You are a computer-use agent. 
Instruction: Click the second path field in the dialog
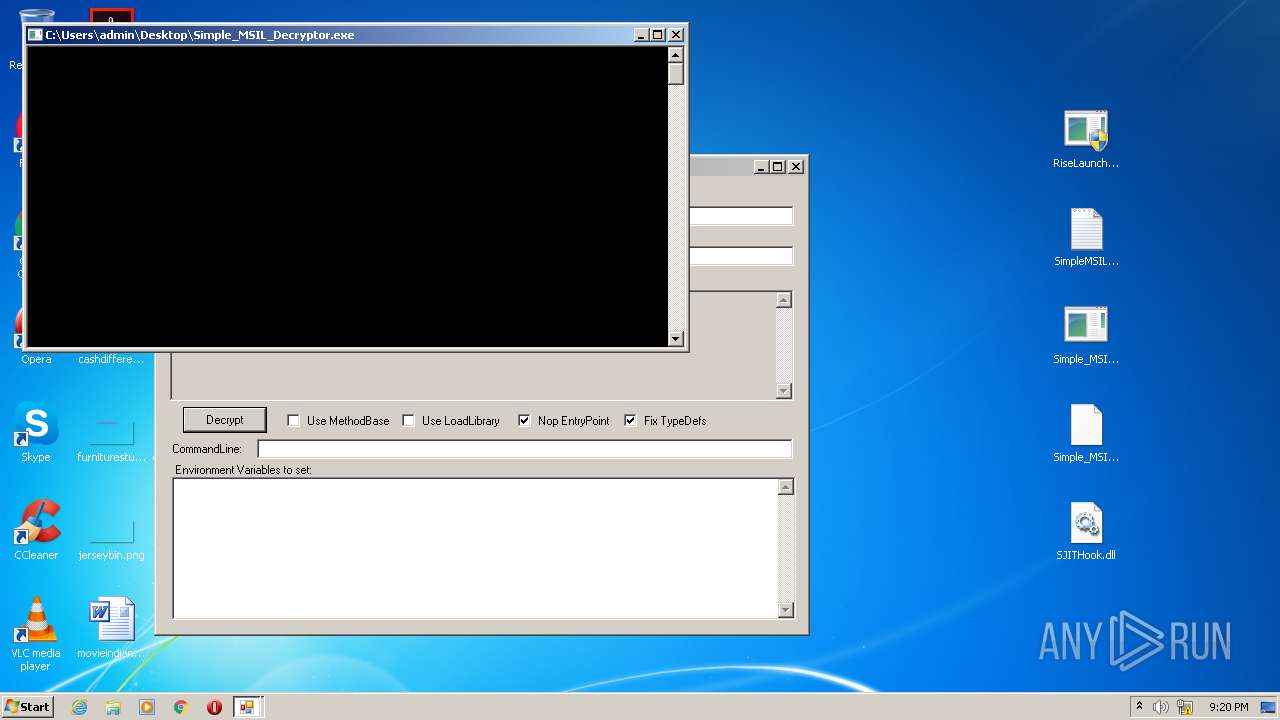coord(741,256)
